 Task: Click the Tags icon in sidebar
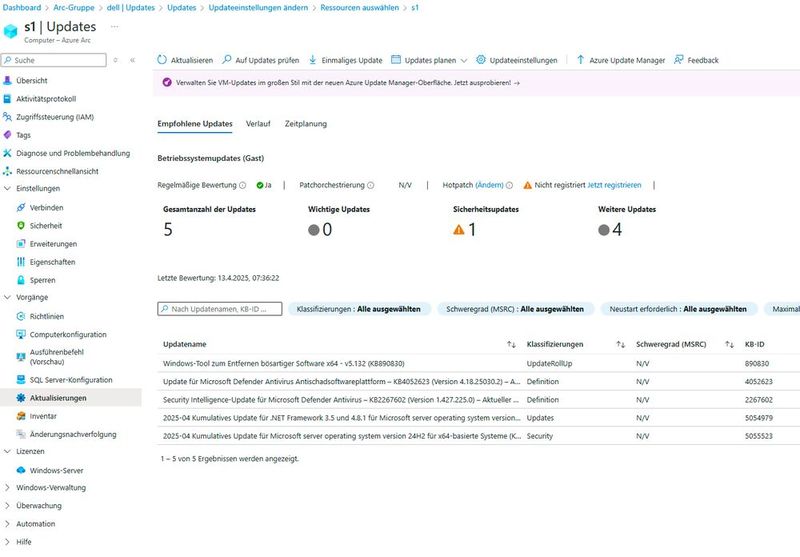point(7,135)
